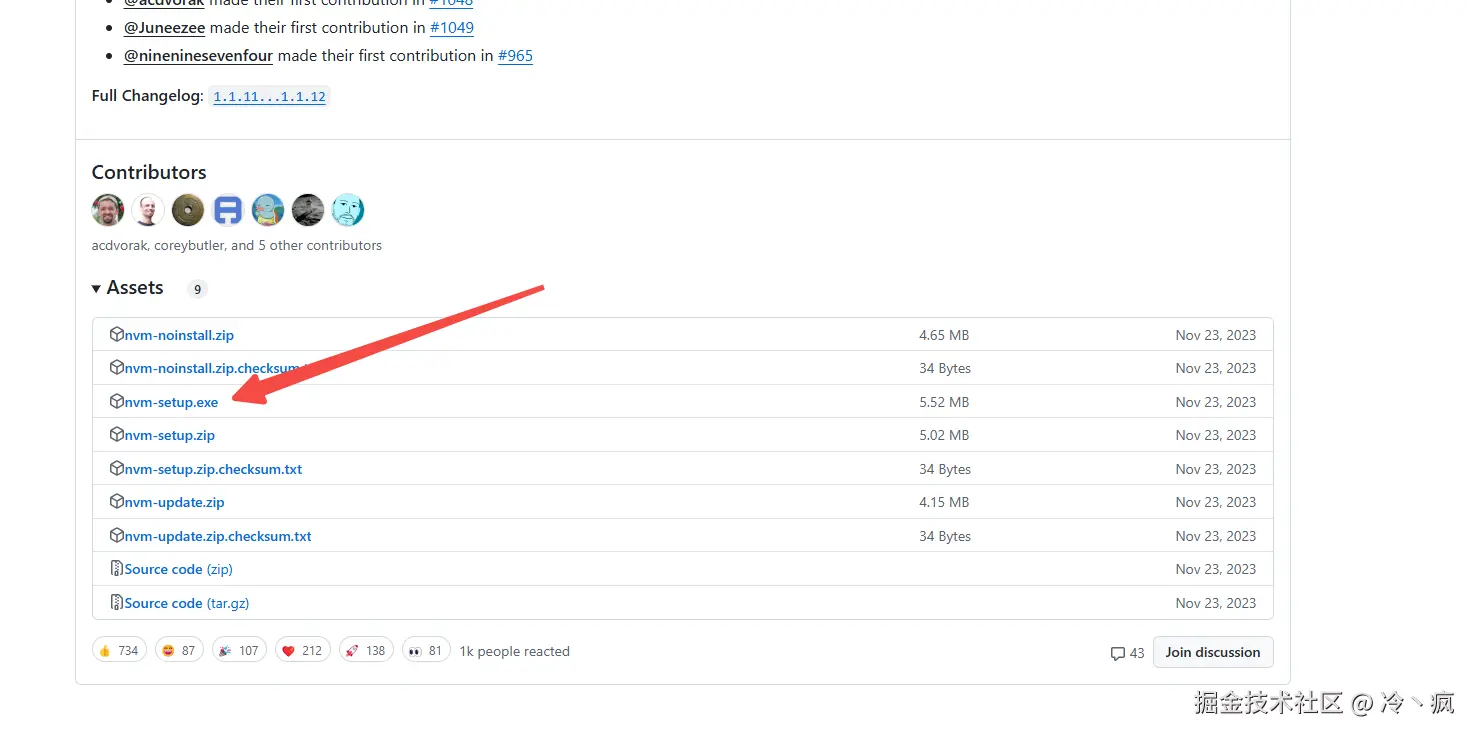
Task: Open acdvorak contributor avatar
Action: coord(108,210)
